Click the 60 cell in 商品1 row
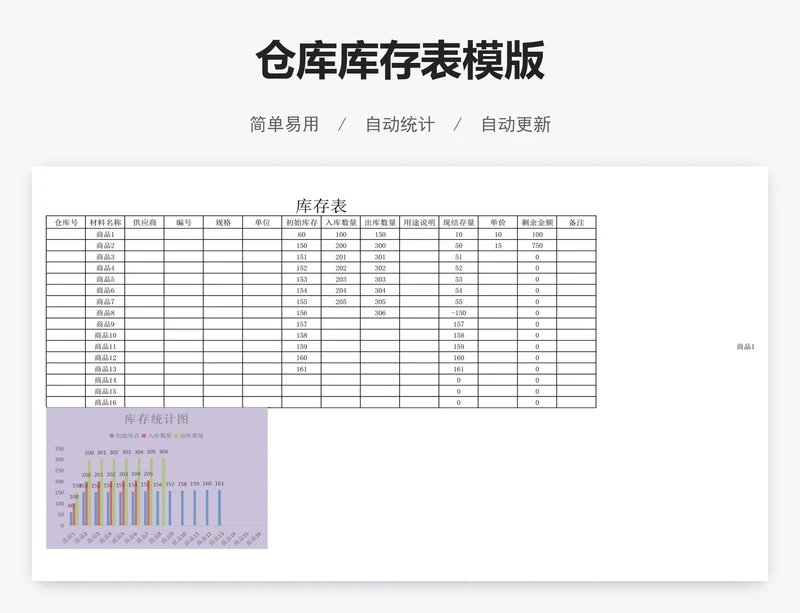The image size is (800, 613). 302,234
